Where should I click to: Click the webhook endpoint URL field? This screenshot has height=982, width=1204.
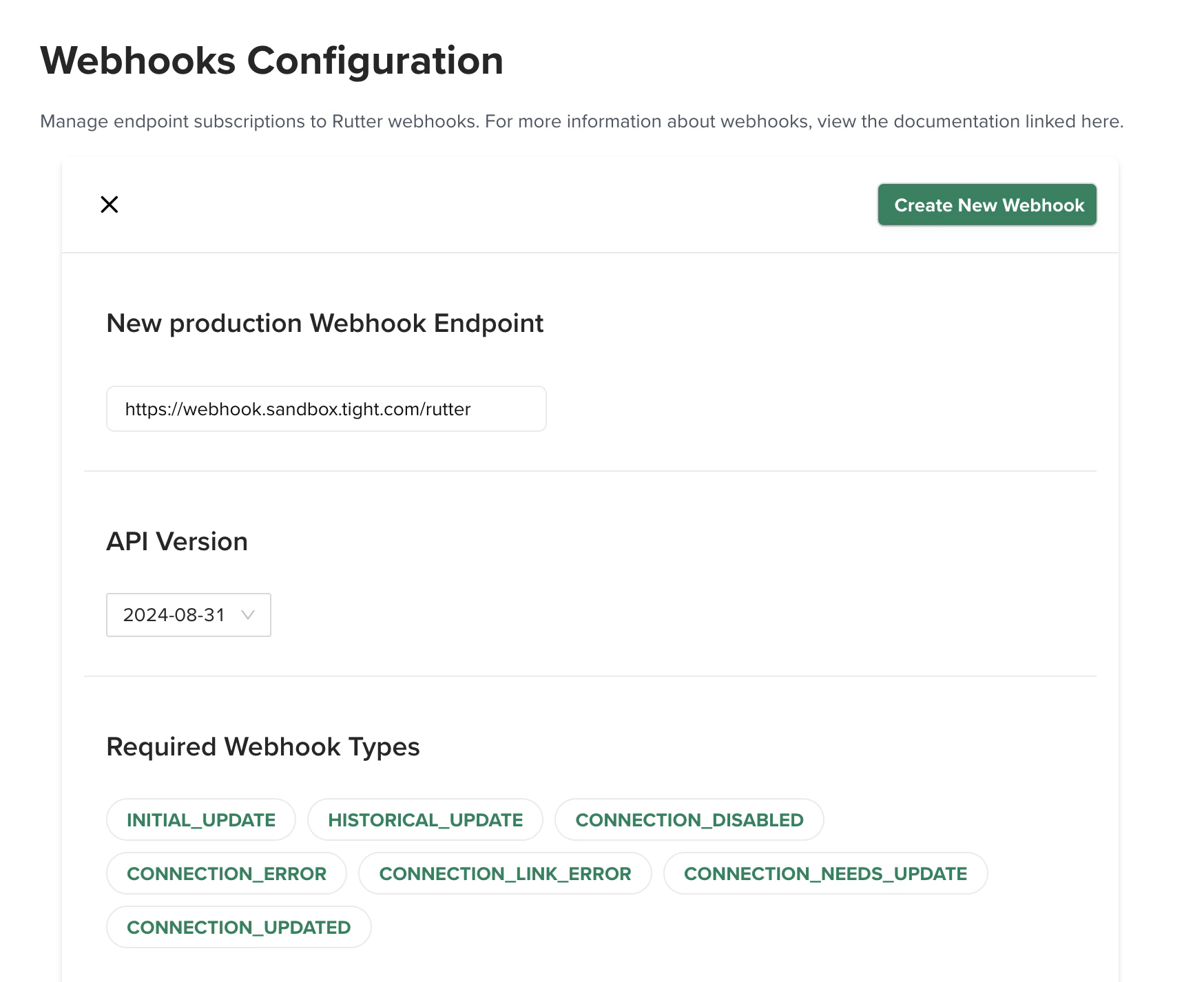(x=326, y=408)
